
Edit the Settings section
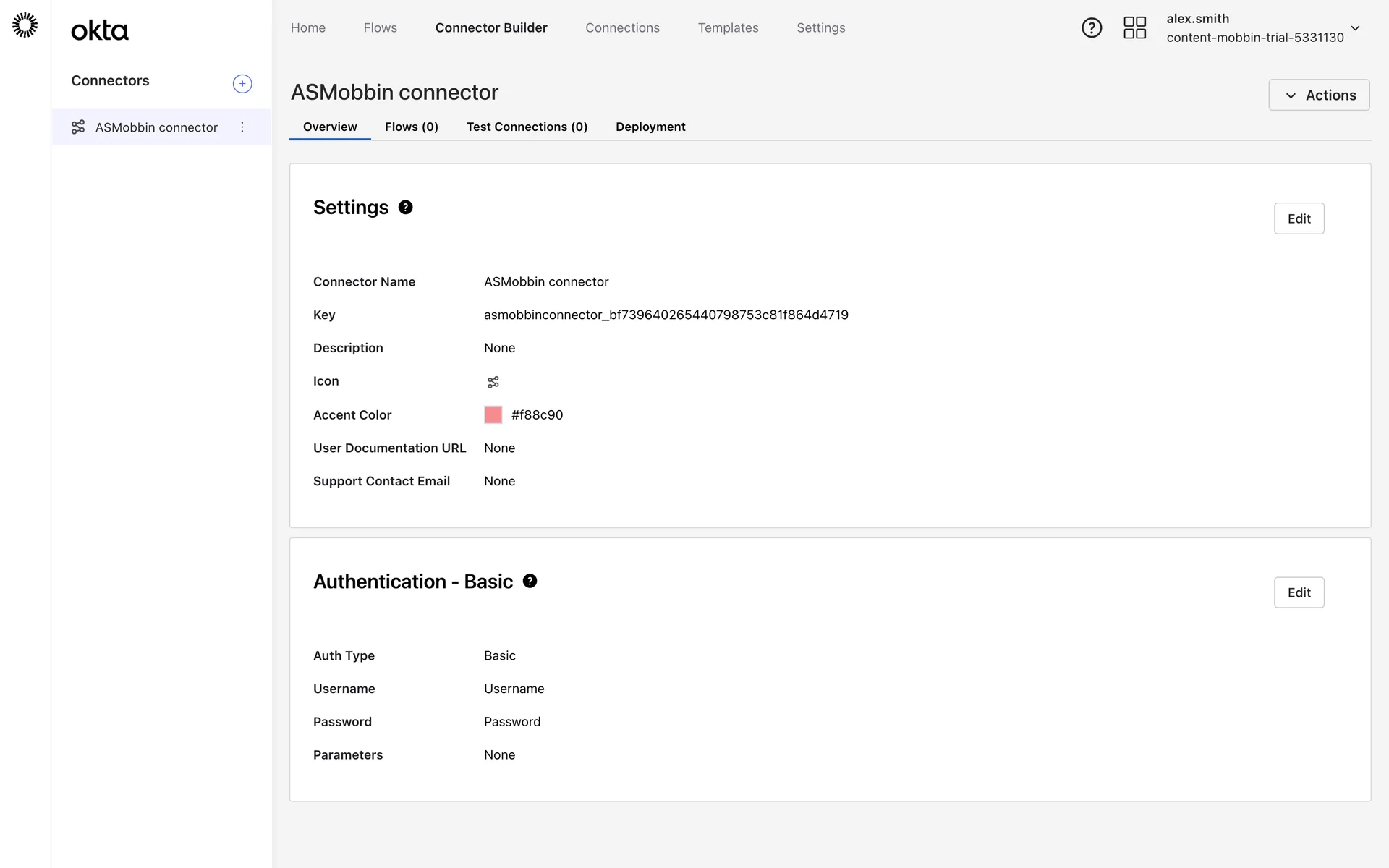[1299, 218]
